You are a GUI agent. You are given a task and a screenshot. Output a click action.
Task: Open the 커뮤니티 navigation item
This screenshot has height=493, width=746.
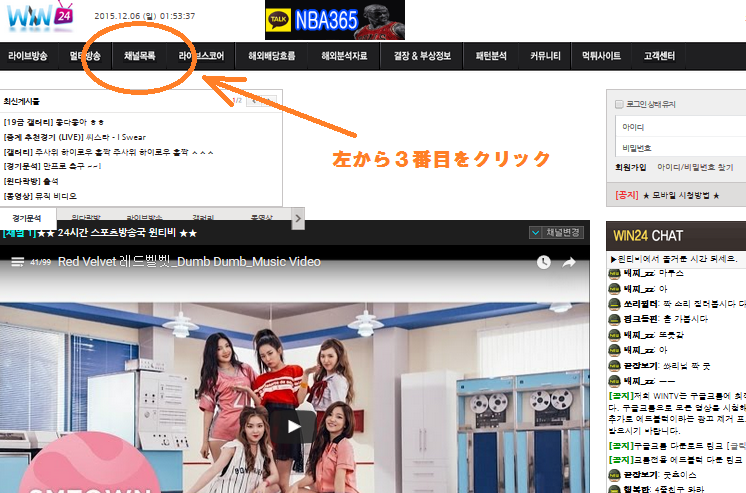[x=545, y=56]
